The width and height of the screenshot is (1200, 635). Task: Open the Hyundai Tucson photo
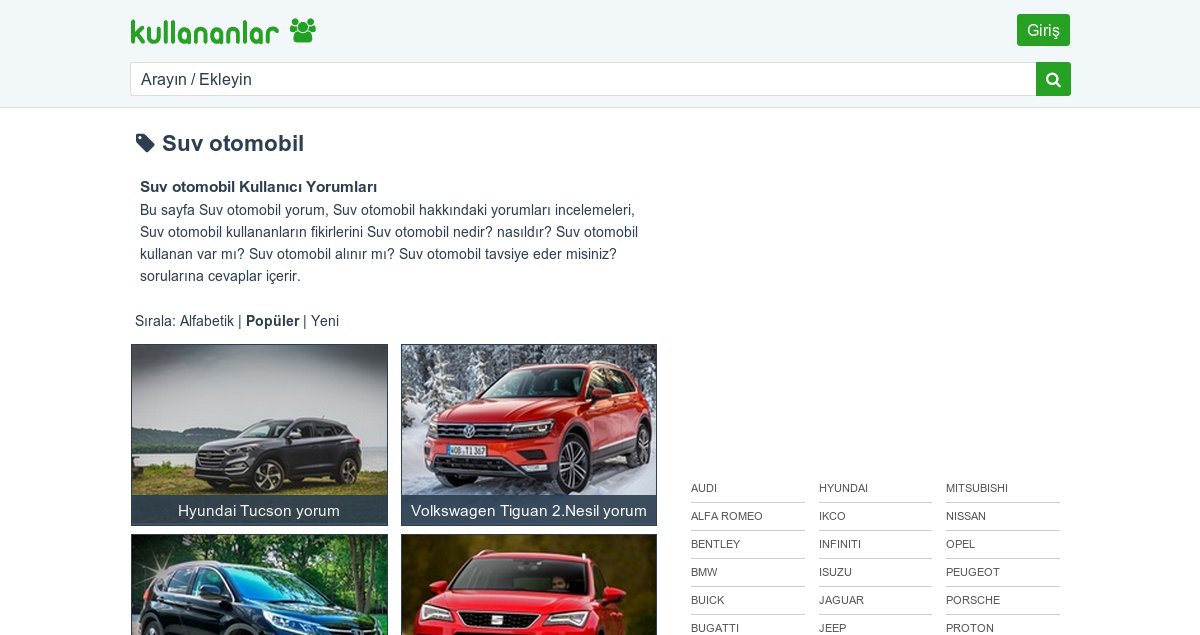click(x=259, y=420)
